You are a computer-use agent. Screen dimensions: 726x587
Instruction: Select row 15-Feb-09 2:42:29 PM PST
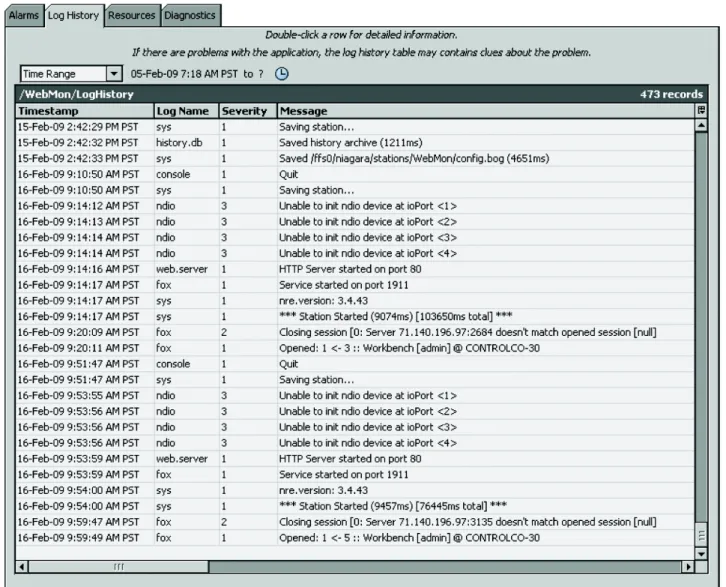(x=355, y=127)
